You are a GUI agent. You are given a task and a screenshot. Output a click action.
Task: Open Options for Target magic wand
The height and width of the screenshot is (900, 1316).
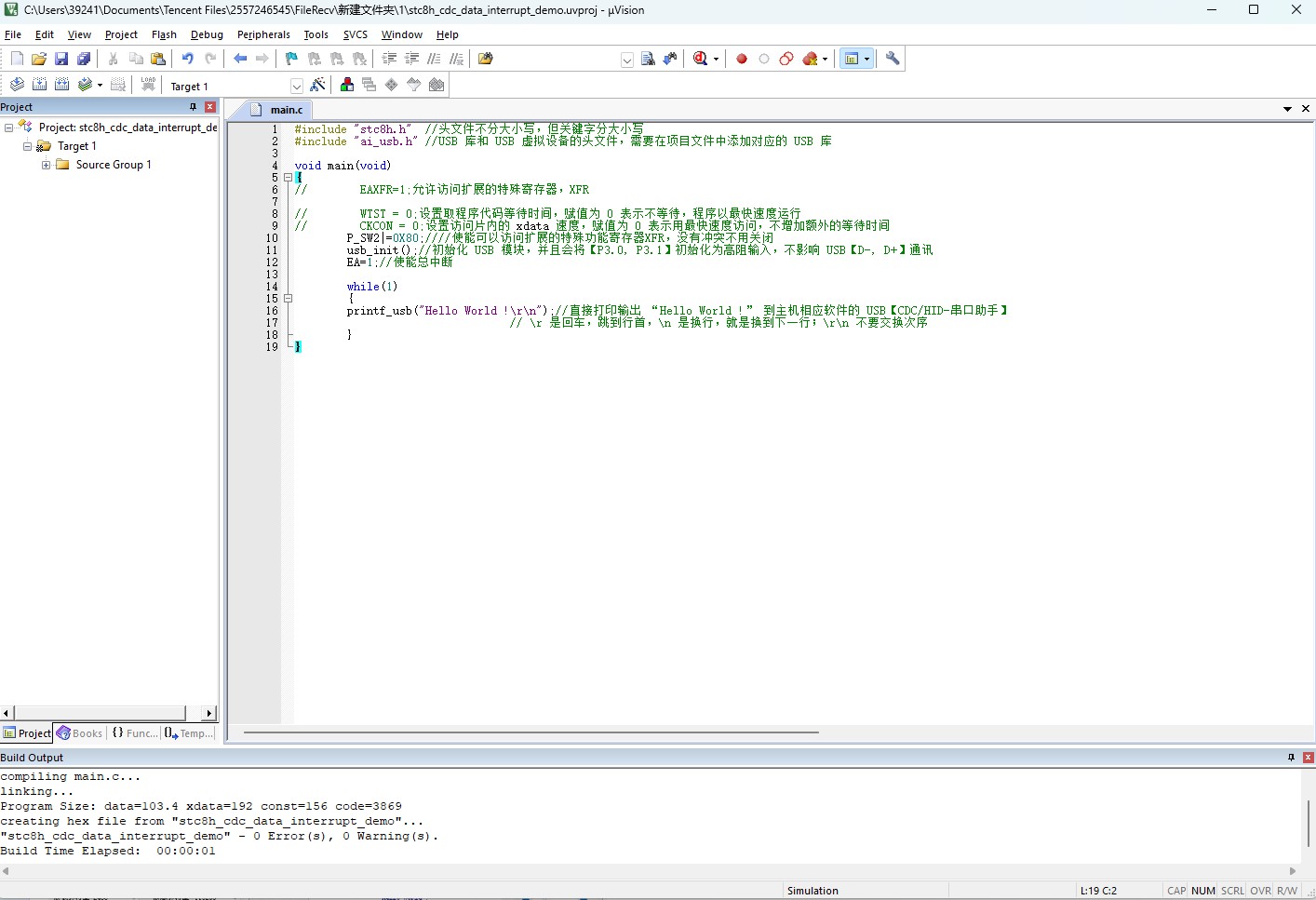[318, 85]
